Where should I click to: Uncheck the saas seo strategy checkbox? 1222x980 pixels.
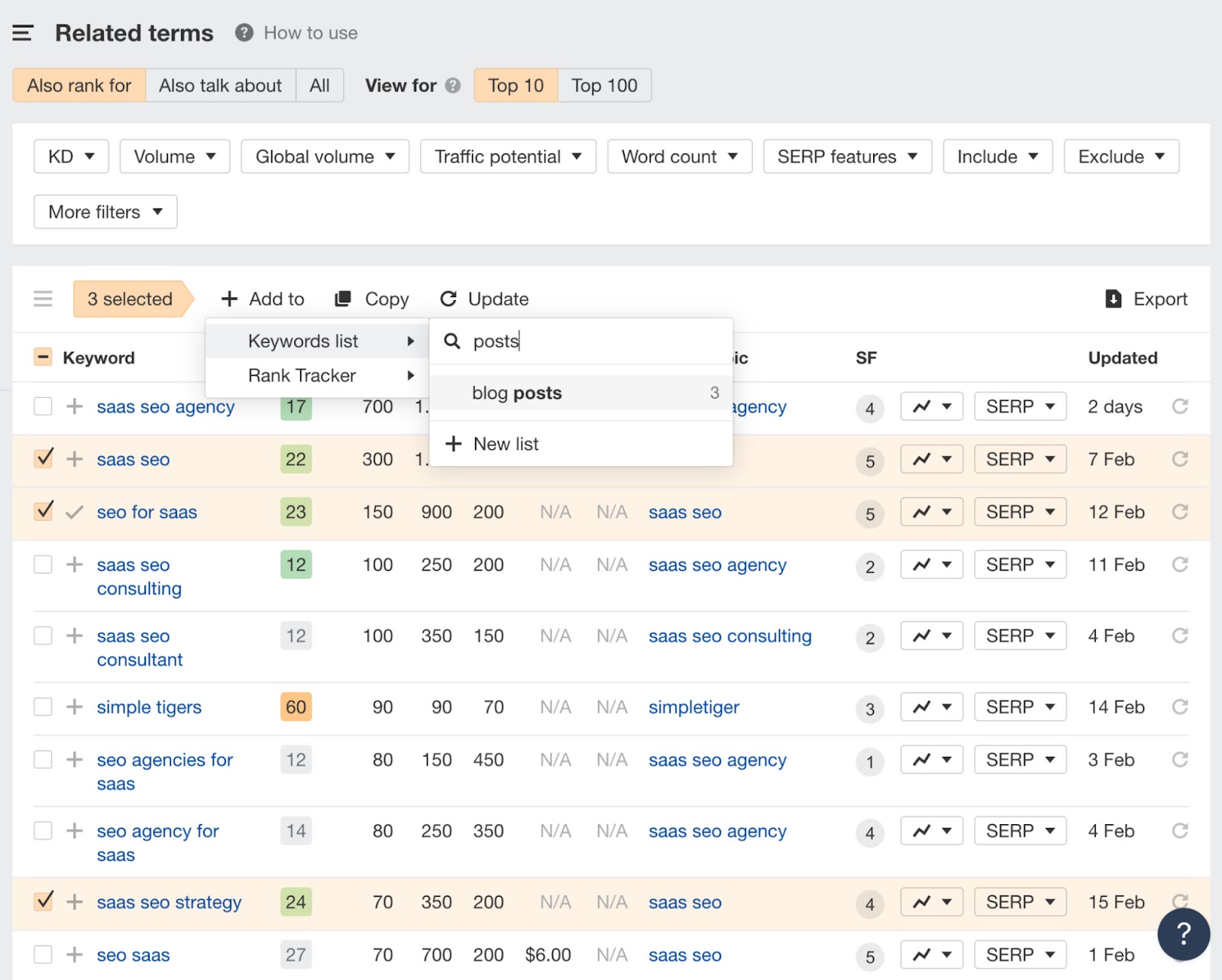tap(43, 901)
